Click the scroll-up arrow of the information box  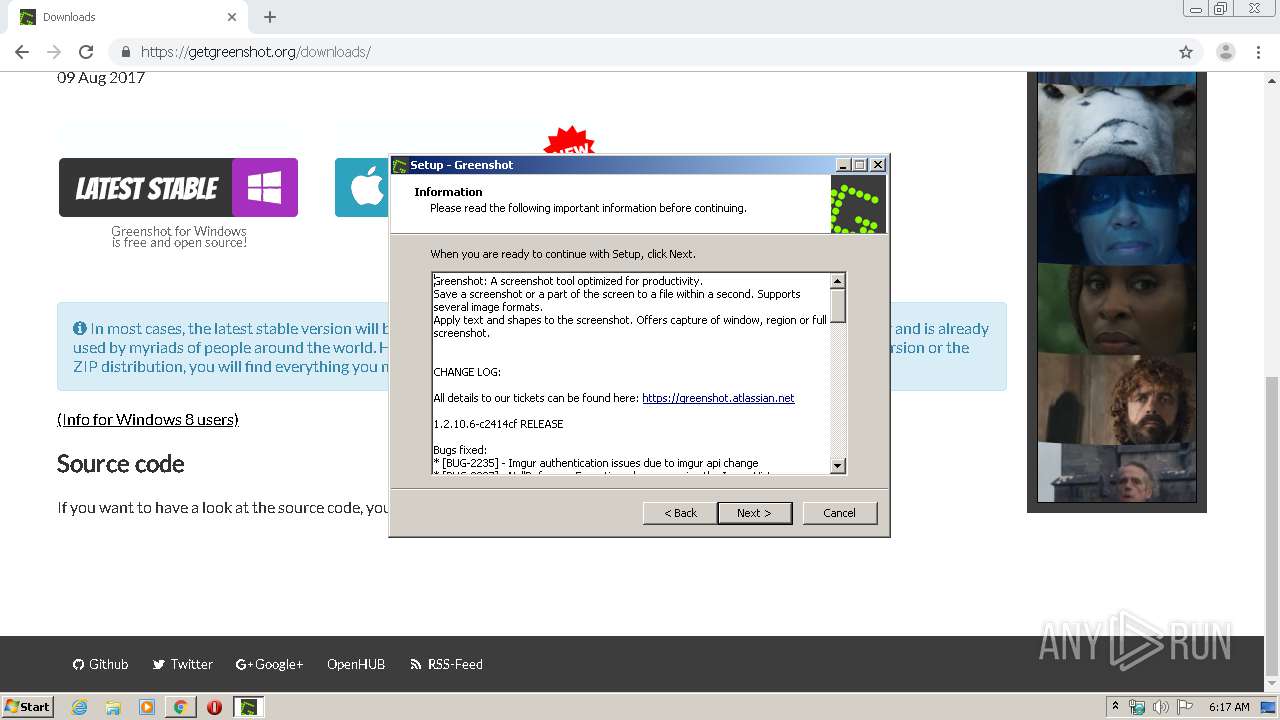pos(838,281)
